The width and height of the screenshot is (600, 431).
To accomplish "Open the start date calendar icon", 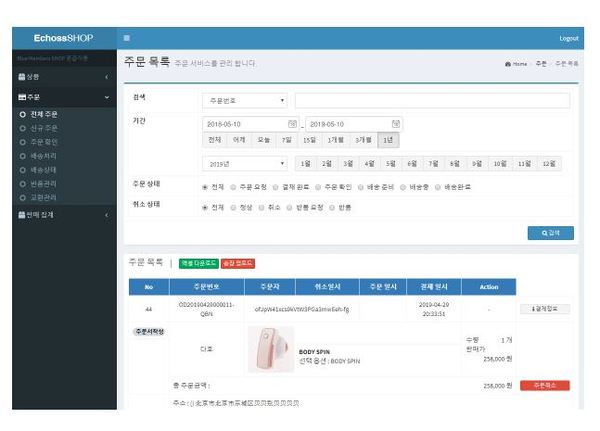I will [x=292, y=124].
